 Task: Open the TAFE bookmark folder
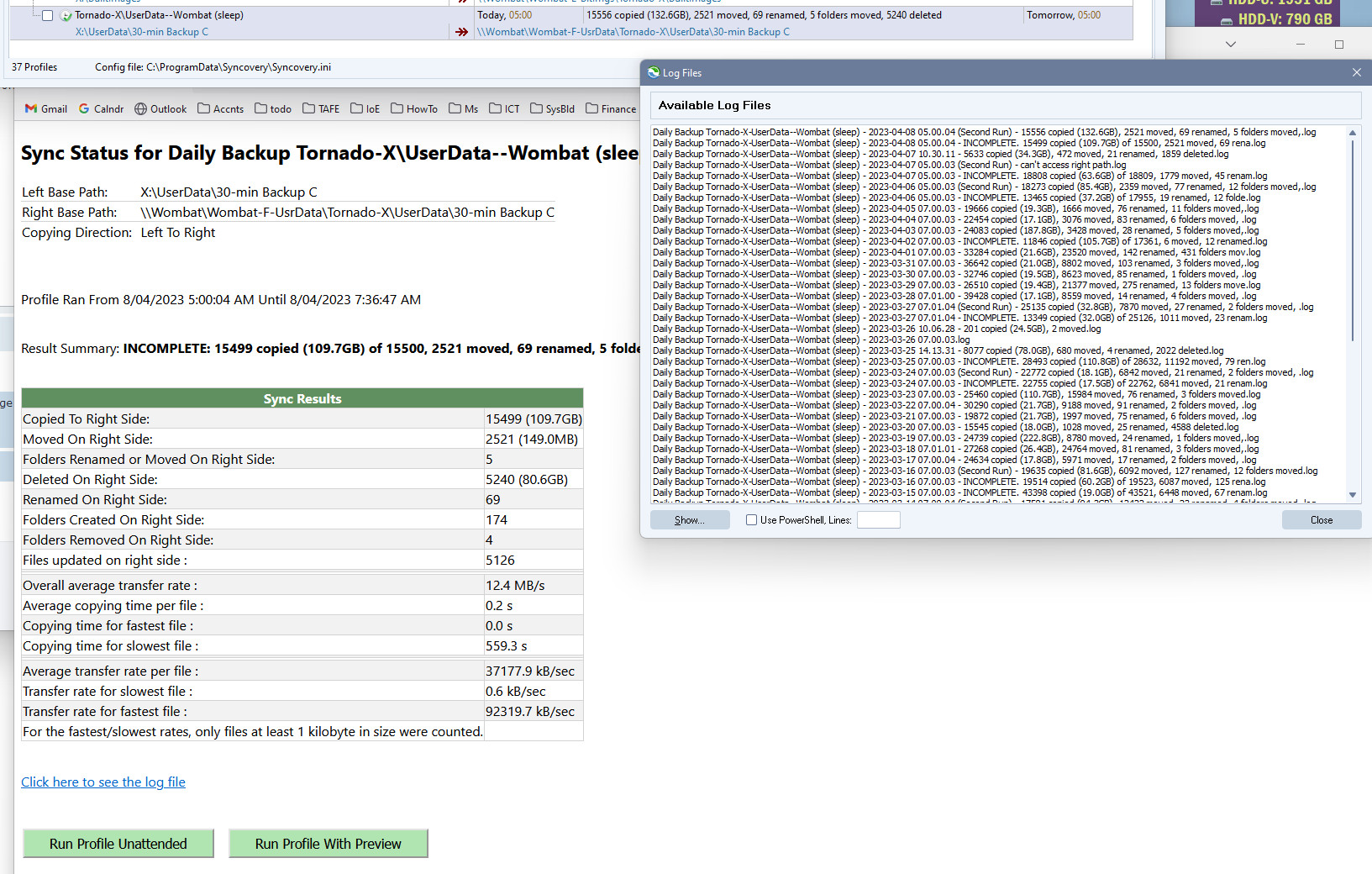tap(321, 108)
